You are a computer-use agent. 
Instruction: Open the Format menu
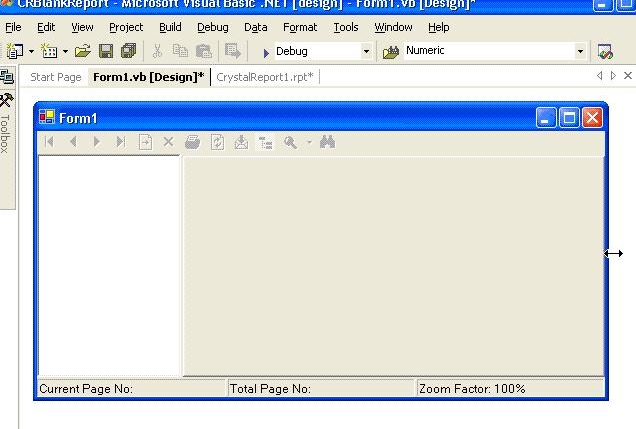click(300, 27)
